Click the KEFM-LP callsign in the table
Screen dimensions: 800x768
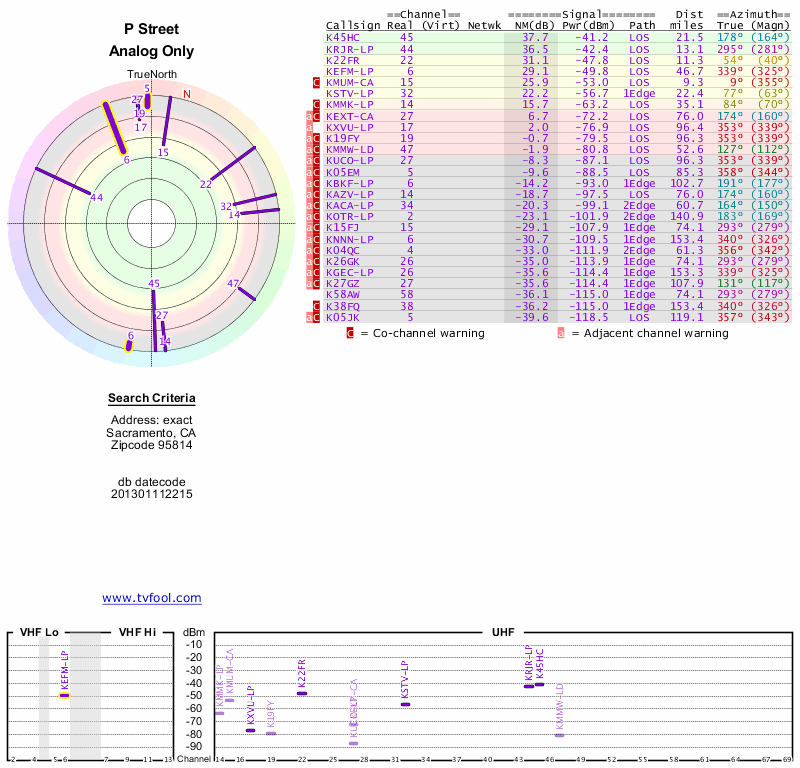pos(350,71)
